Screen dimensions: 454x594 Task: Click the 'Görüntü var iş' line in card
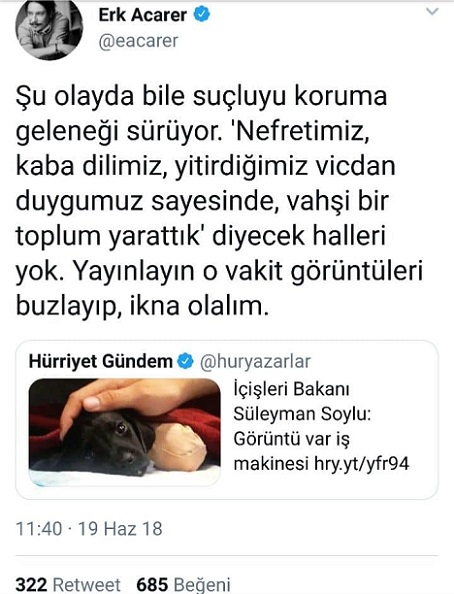(291, 439)
